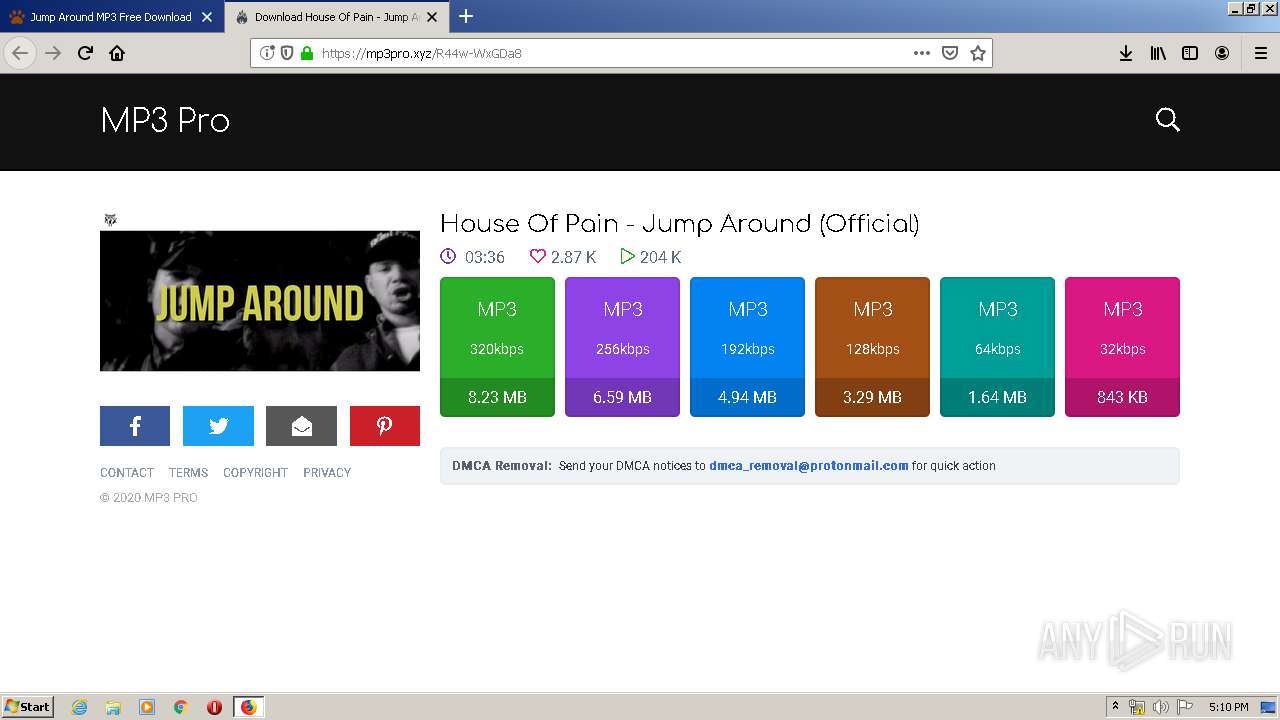Open Firefox downloads panel

click(1126, 53)
